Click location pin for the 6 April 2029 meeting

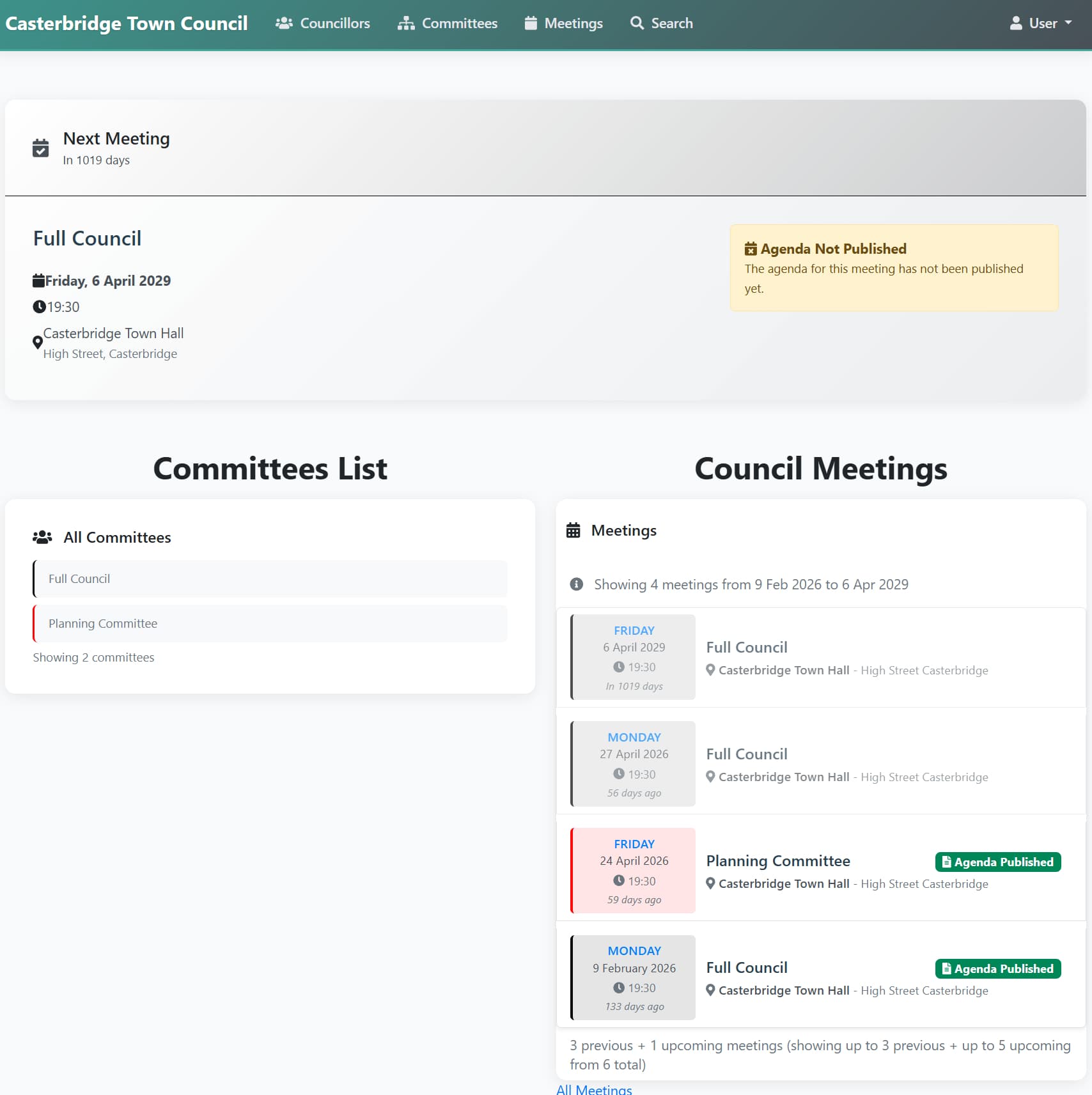[x=710, y=671]
